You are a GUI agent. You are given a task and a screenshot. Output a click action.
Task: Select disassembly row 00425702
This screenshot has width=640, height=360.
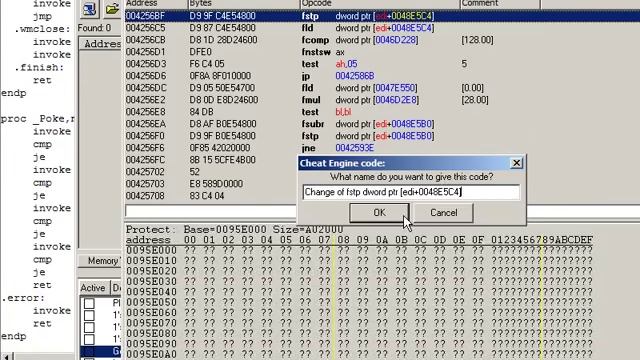[211, 172]
